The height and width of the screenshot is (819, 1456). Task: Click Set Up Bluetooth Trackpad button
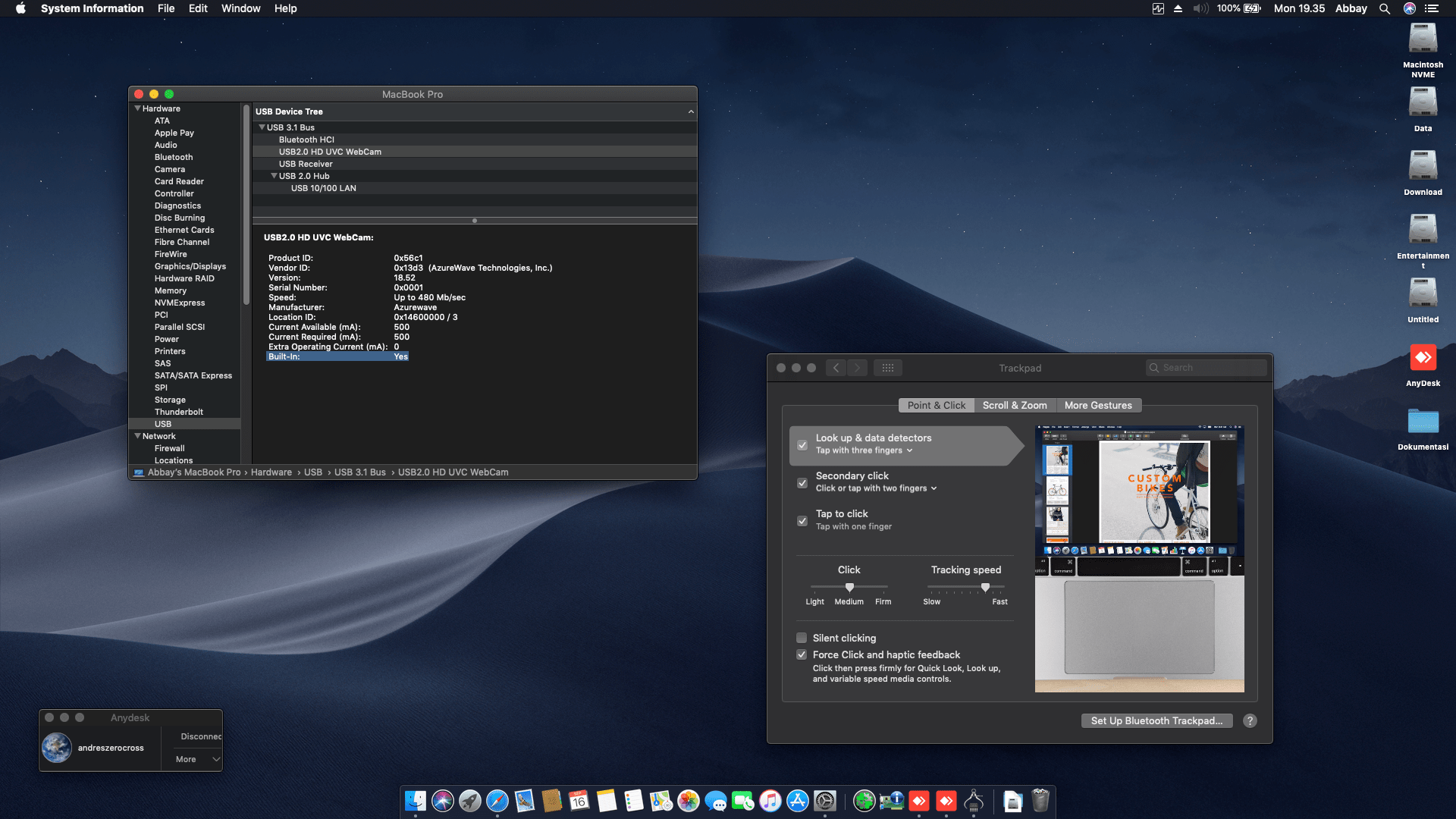[x=1156, y=721]
